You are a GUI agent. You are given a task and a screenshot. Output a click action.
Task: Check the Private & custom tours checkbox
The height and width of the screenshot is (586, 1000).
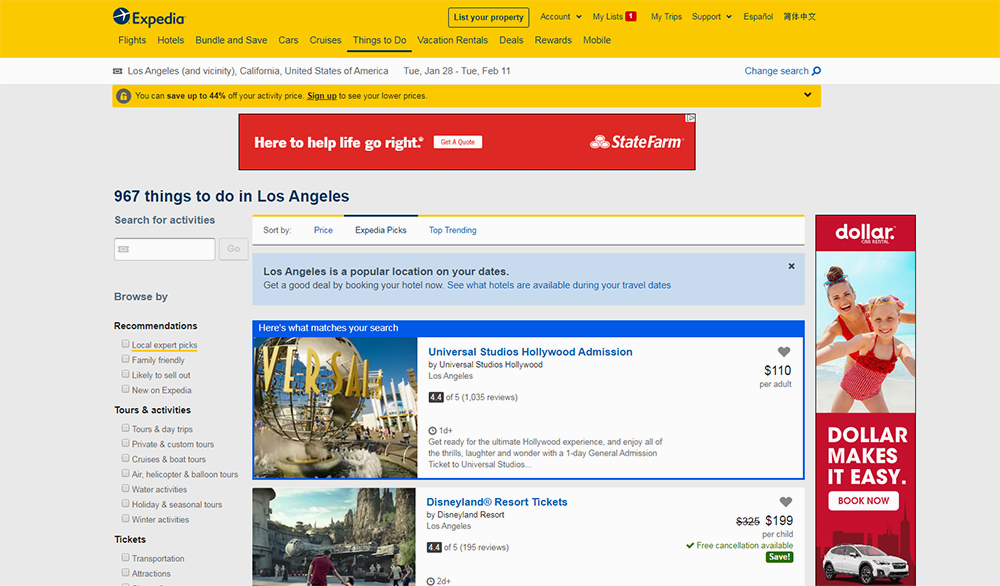(126, 443)
